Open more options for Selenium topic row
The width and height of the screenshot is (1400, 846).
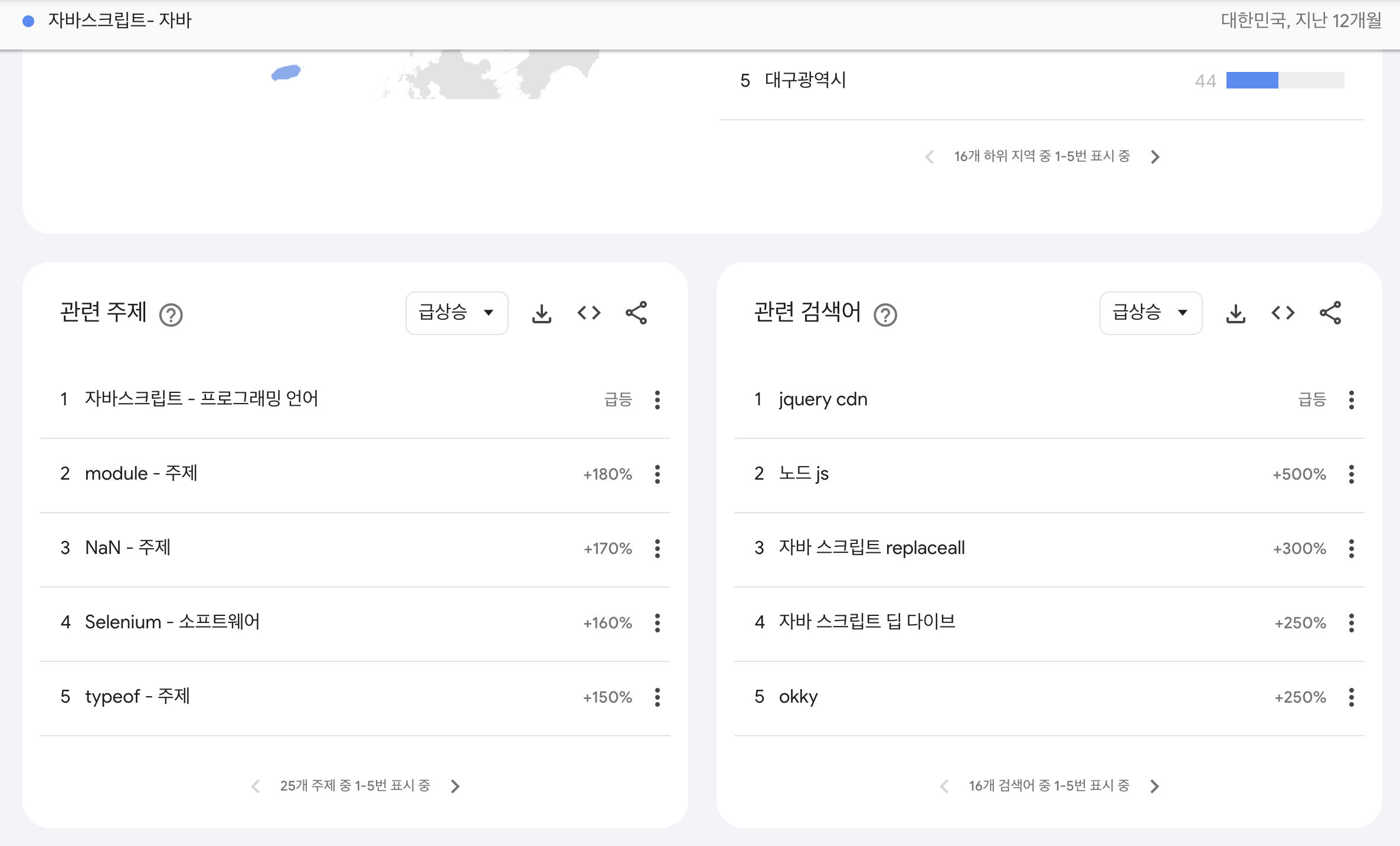coord(657,623)
